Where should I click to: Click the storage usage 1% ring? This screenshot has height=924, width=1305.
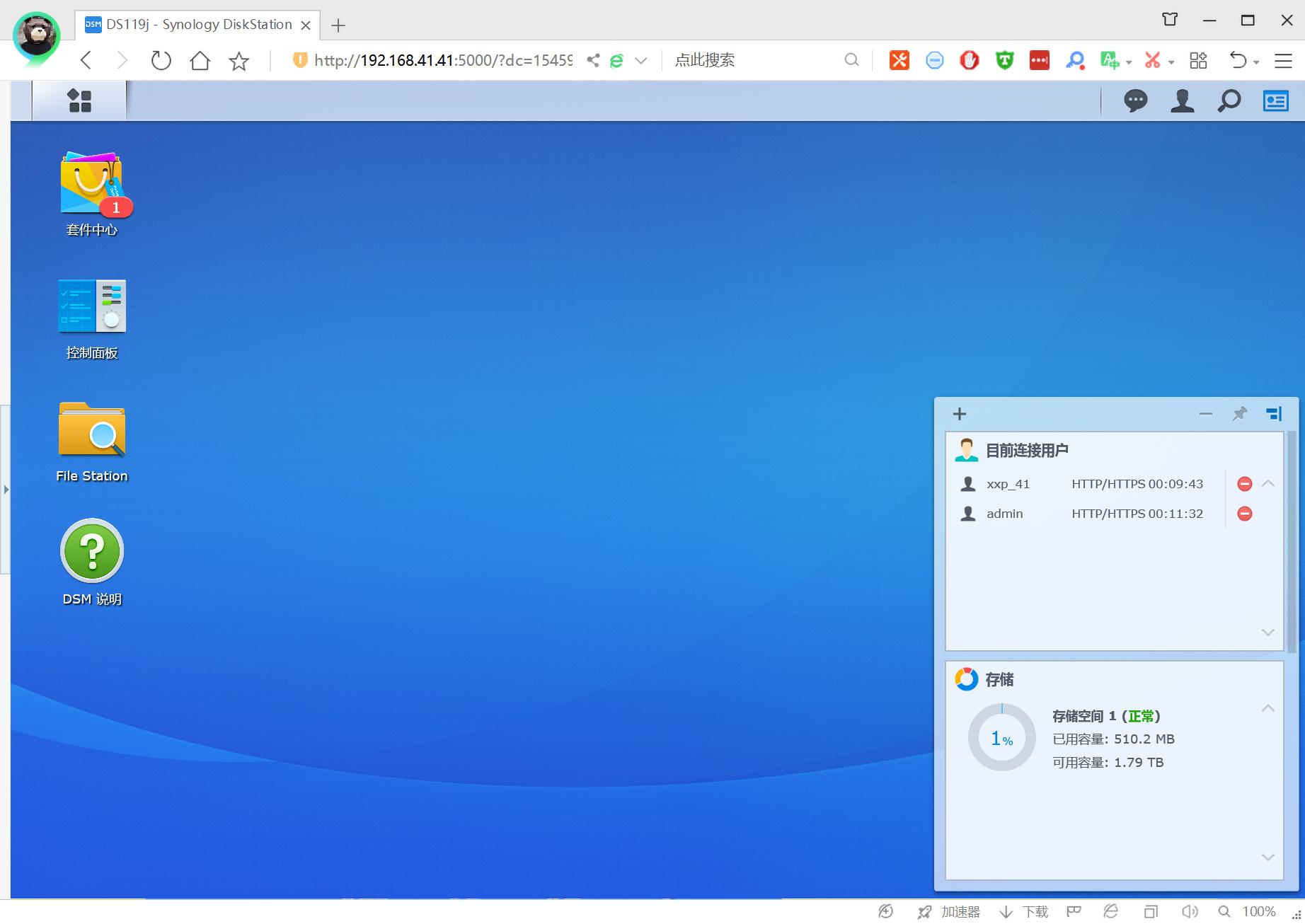[x=1001, y=737]
